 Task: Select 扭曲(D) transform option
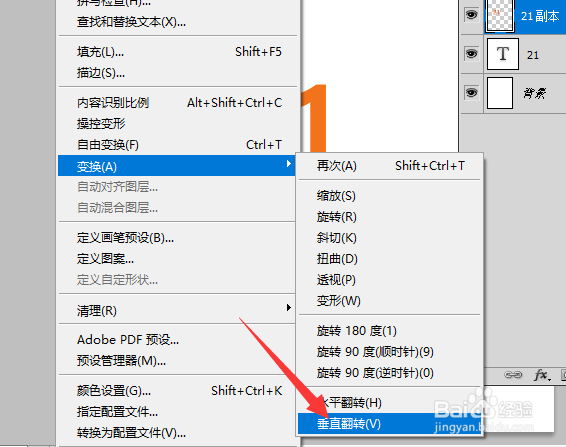click(x=390, y=259)
